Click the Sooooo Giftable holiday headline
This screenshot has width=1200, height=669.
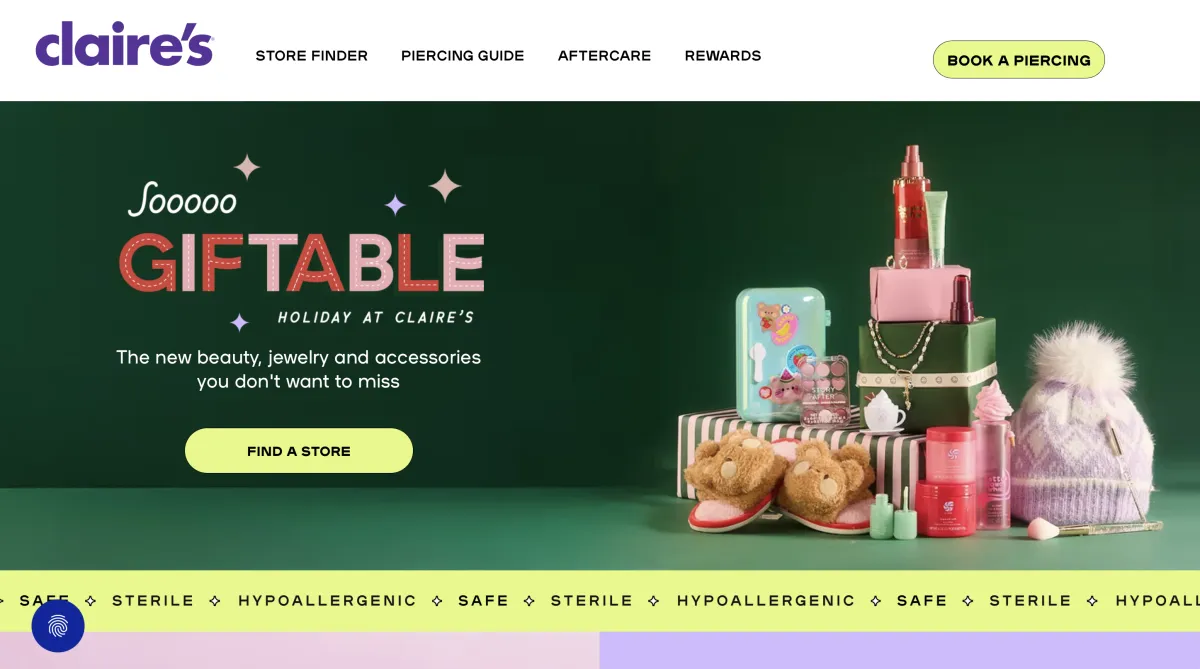pyautogui.click(x=302, y=240)
